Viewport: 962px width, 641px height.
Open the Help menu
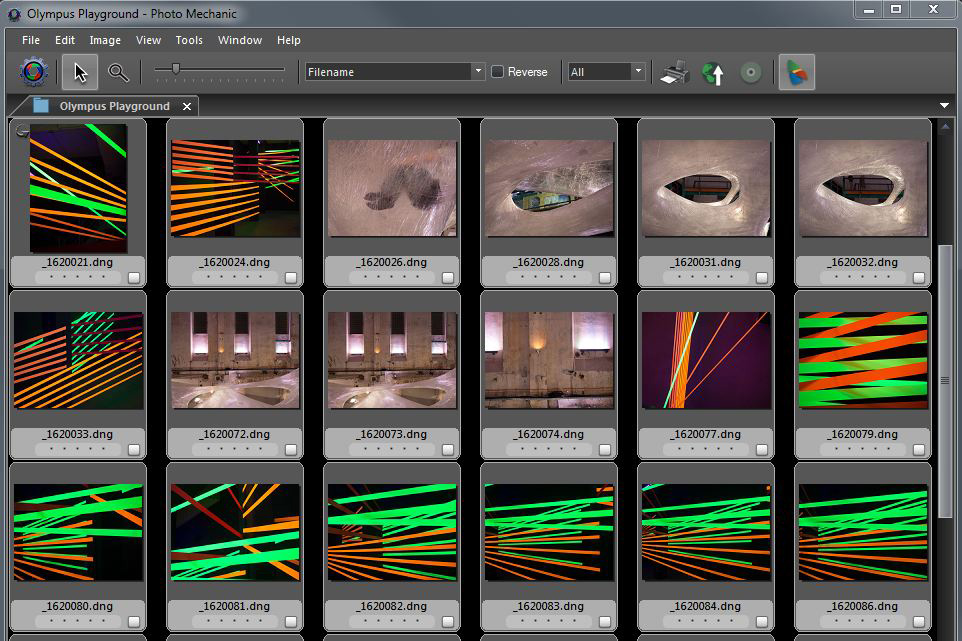click(x=288, y=40)
